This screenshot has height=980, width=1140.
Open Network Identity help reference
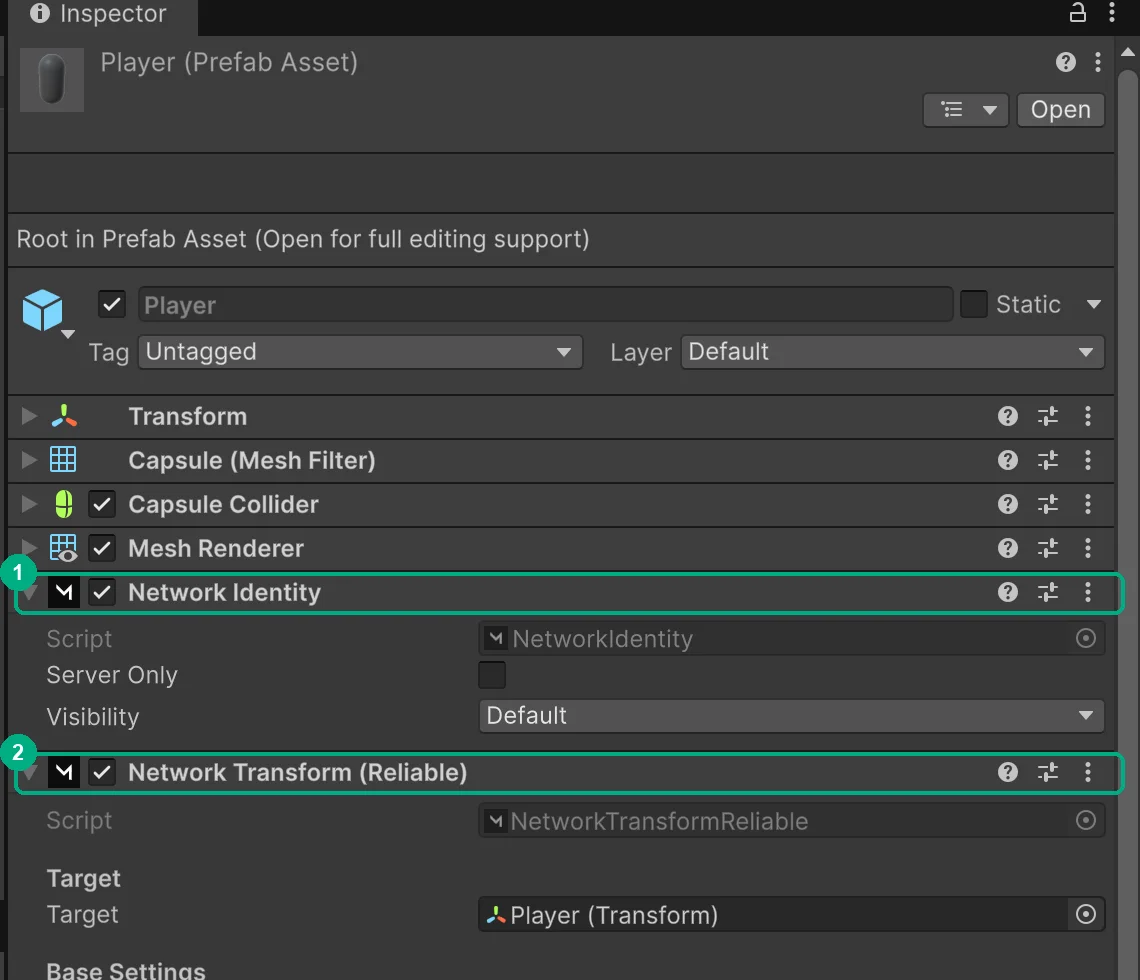coord(1008,593)
